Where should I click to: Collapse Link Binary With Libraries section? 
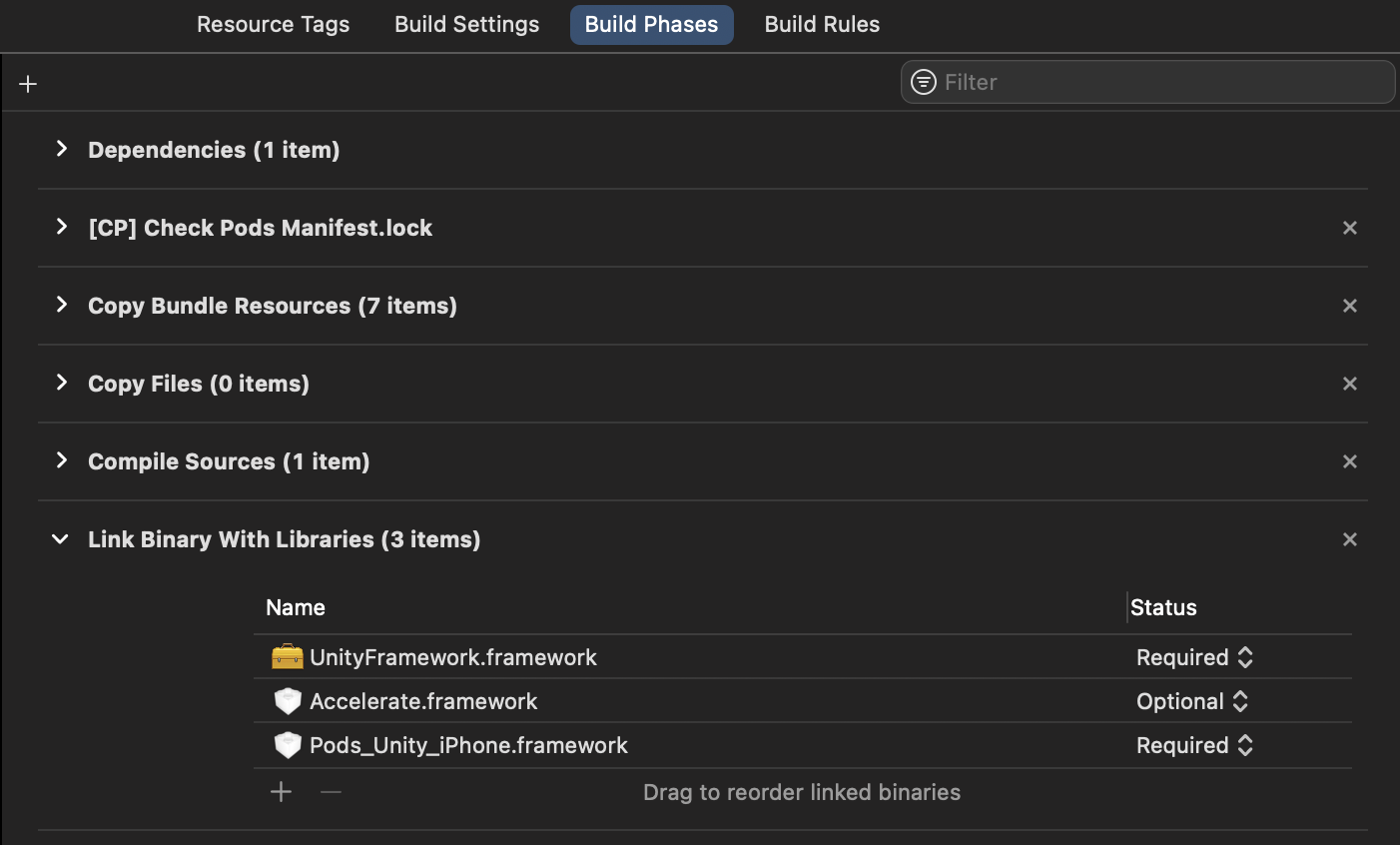tap(60, 539)
